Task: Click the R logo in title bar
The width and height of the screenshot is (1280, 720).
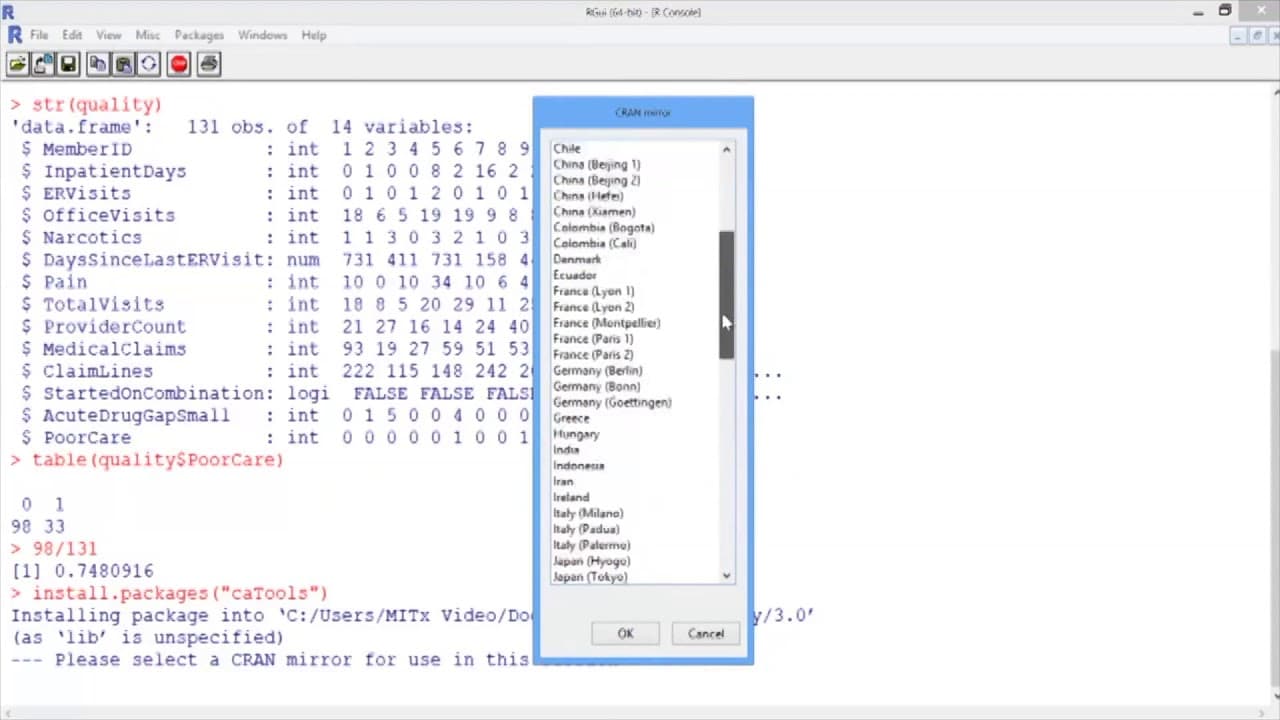Action: tap(9, 11)
